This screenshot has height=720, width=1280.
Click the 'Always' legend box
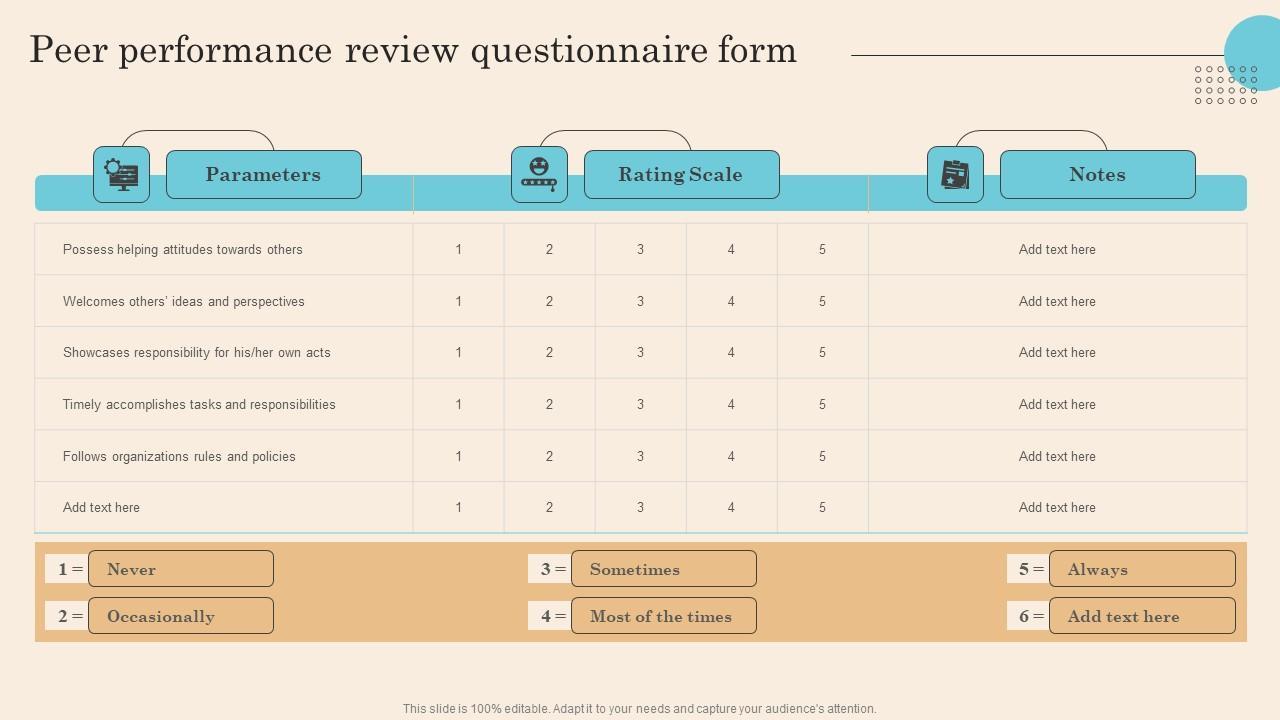(1141, 569)
